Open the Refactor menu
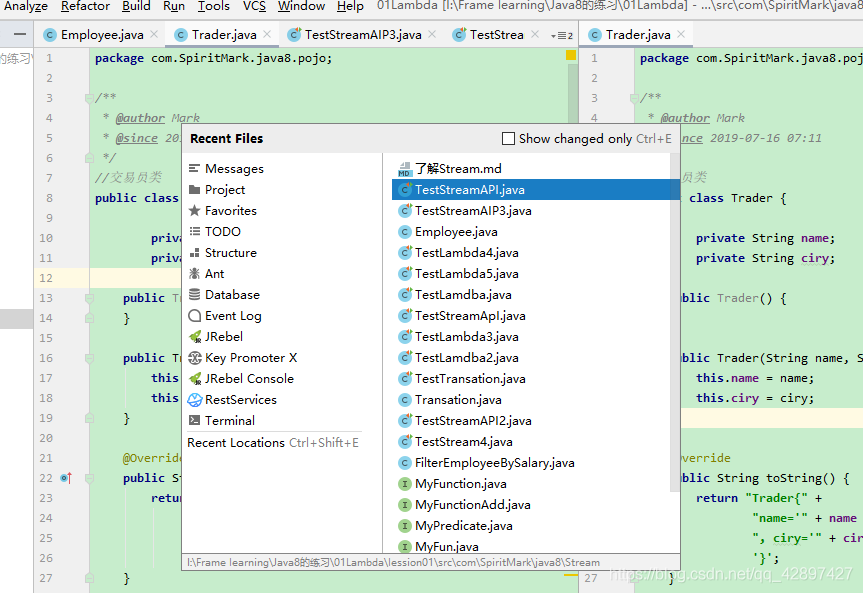The height and width of the screenshot is (593, 863). point(85,7)
